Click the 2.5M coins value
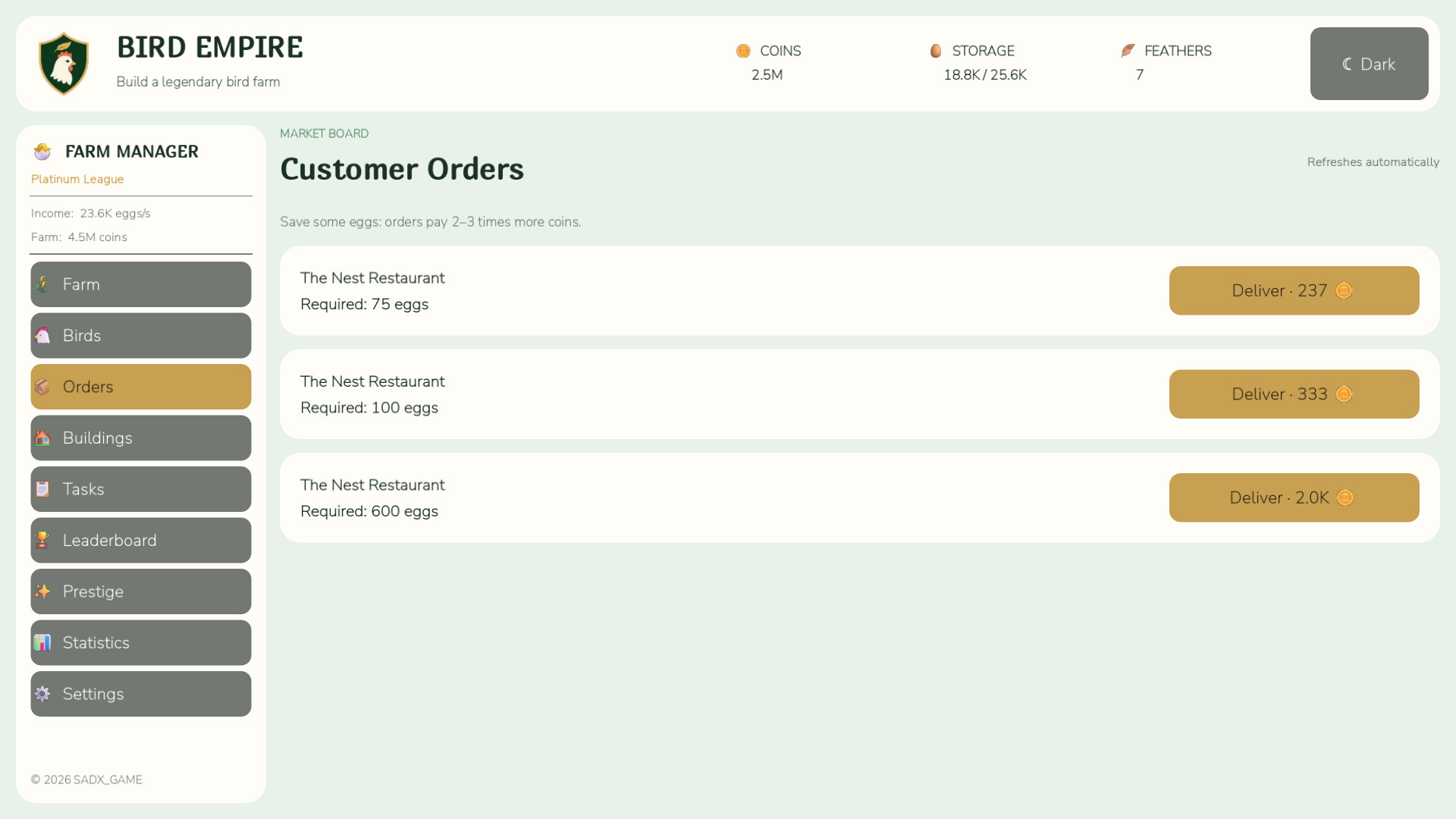The image size is (1456, 819). pos(767,74)
